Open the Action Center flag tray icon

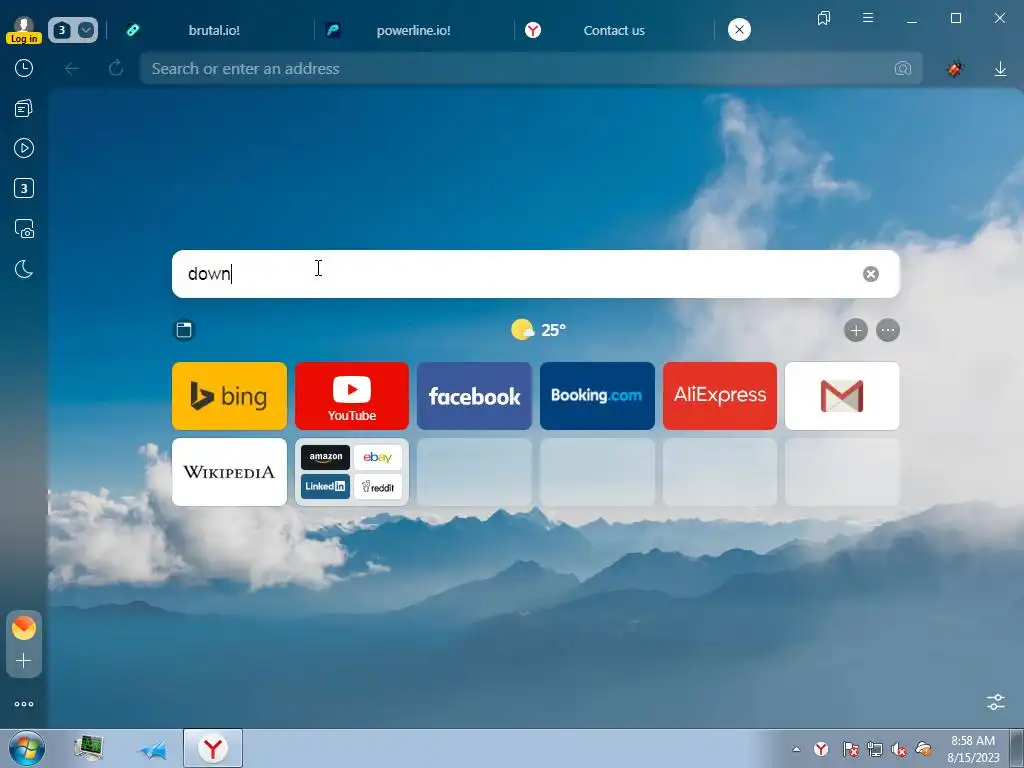point(850,749)
